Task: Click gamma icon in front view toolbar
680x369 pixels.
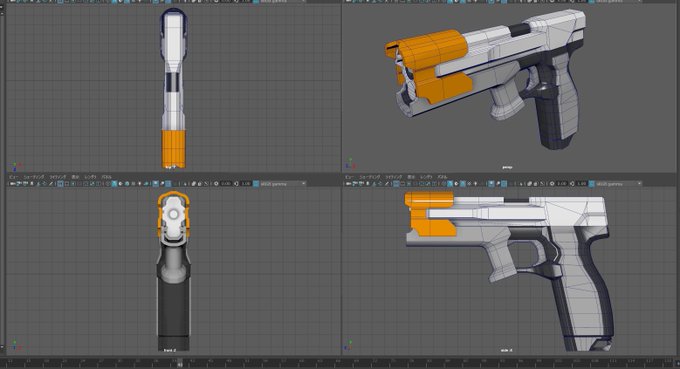Action: tap(236, 184)
